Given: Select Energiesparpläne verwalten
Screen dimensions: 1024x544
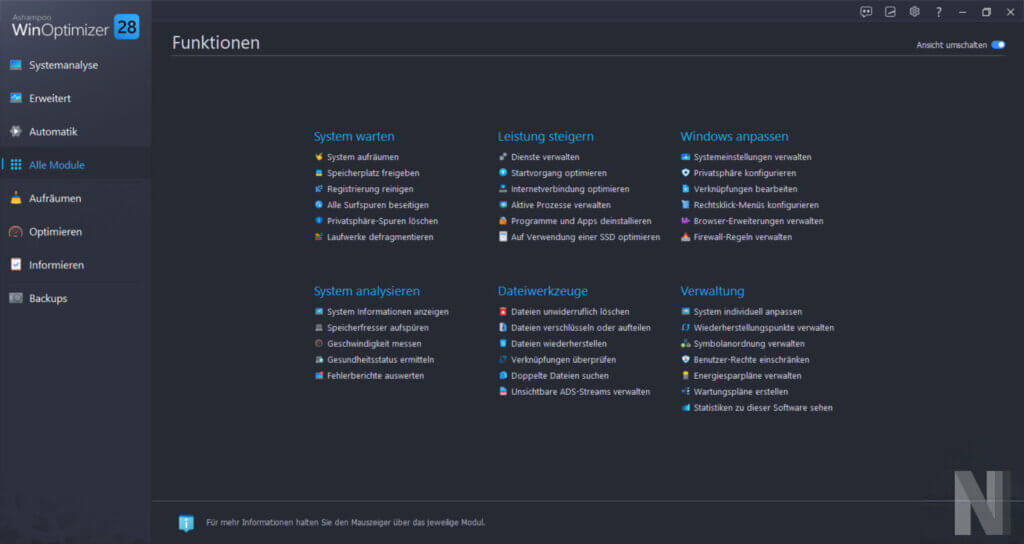Looking at the screenshot, I should pos(747,375).
